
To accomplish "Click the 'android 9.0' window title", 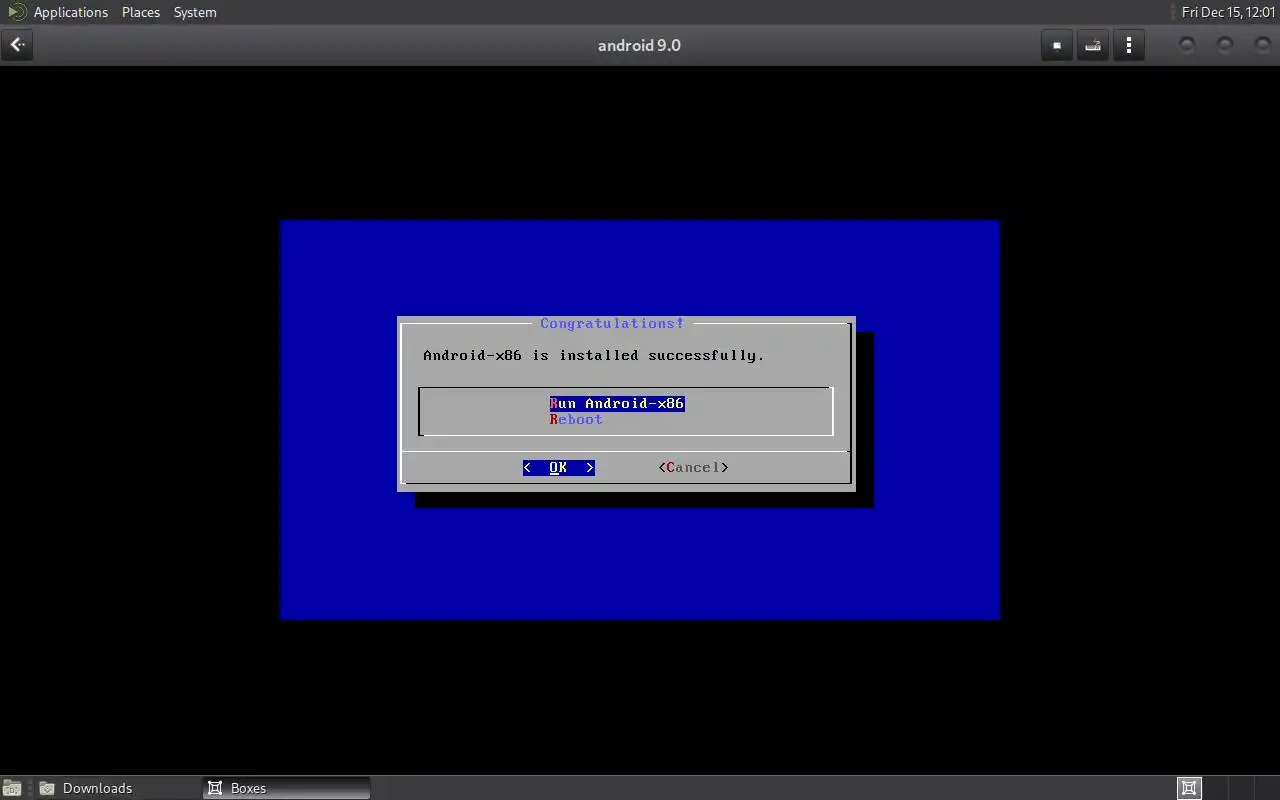I will click(x=639, y=45).
